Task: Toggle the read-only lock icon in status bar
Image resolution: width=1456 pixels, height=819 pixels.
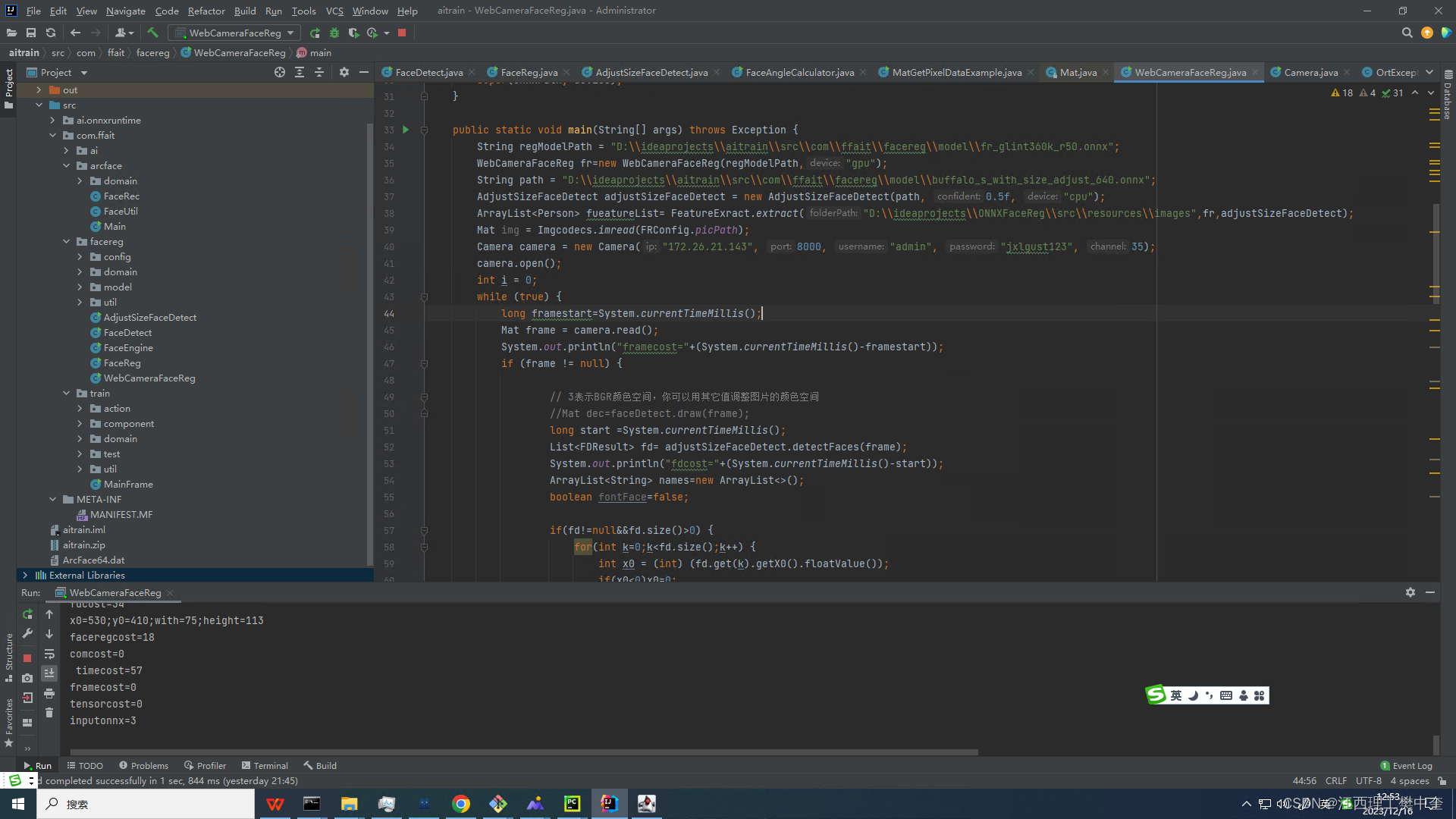Action: point(1442,781)
